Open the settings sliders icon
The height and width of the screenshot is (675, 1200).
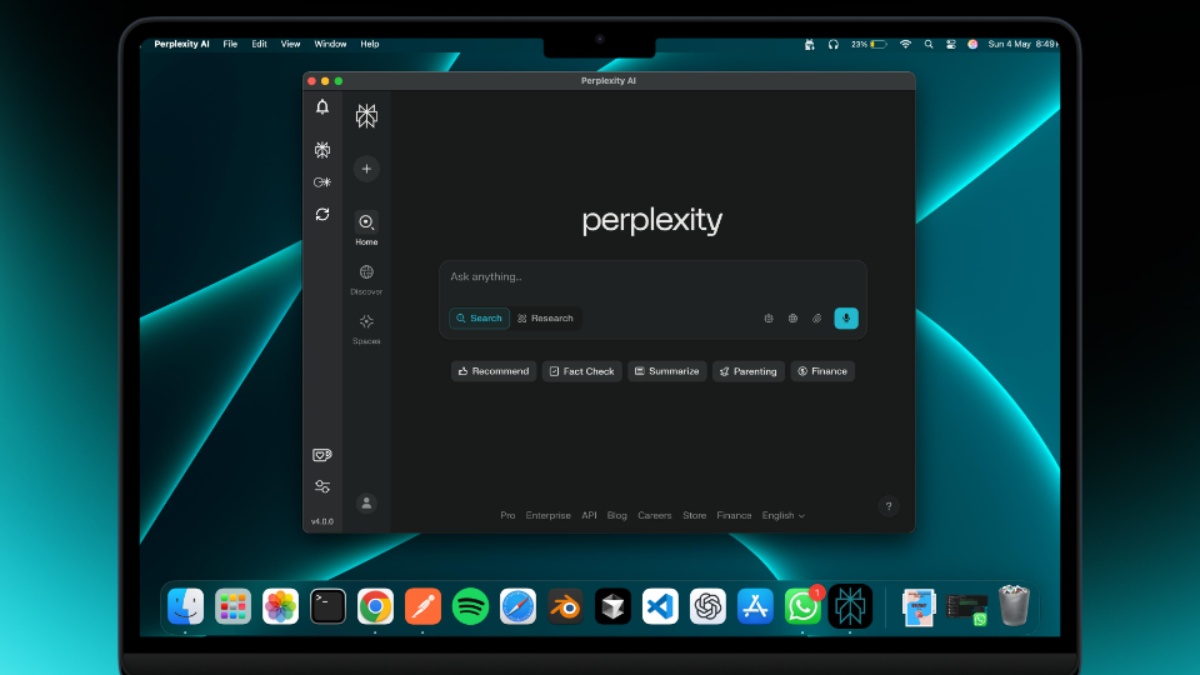pos(322,487)
